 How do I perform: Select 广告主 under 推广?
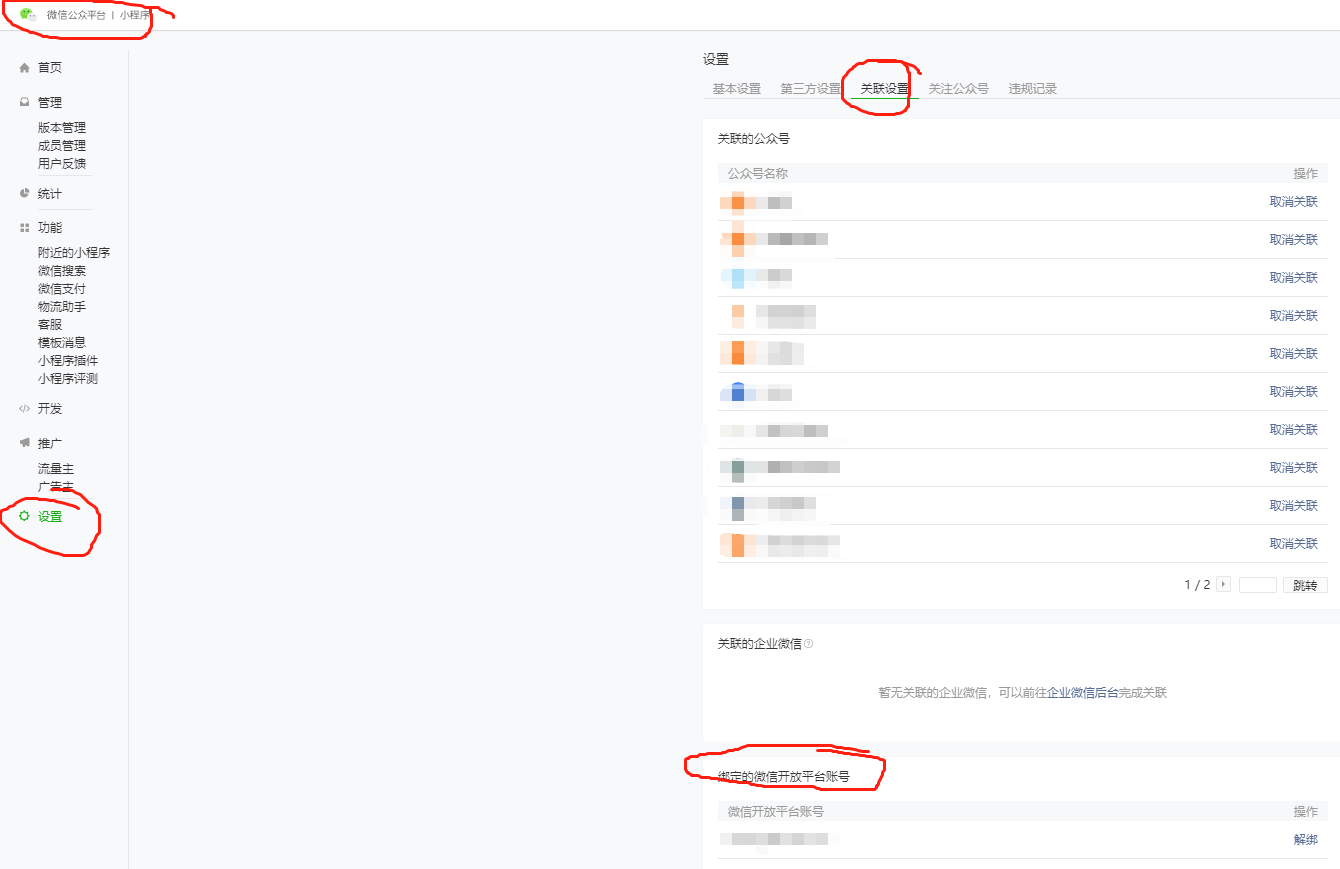tap(56, 487)
